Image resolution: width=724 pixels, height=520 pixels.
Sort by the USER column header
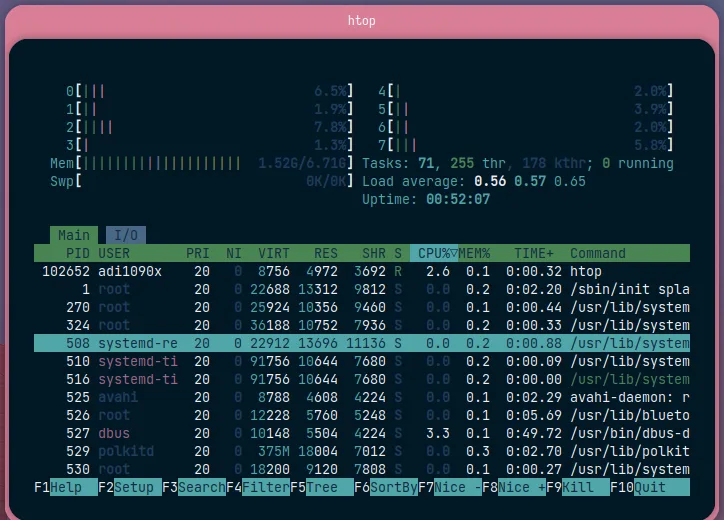114,253
